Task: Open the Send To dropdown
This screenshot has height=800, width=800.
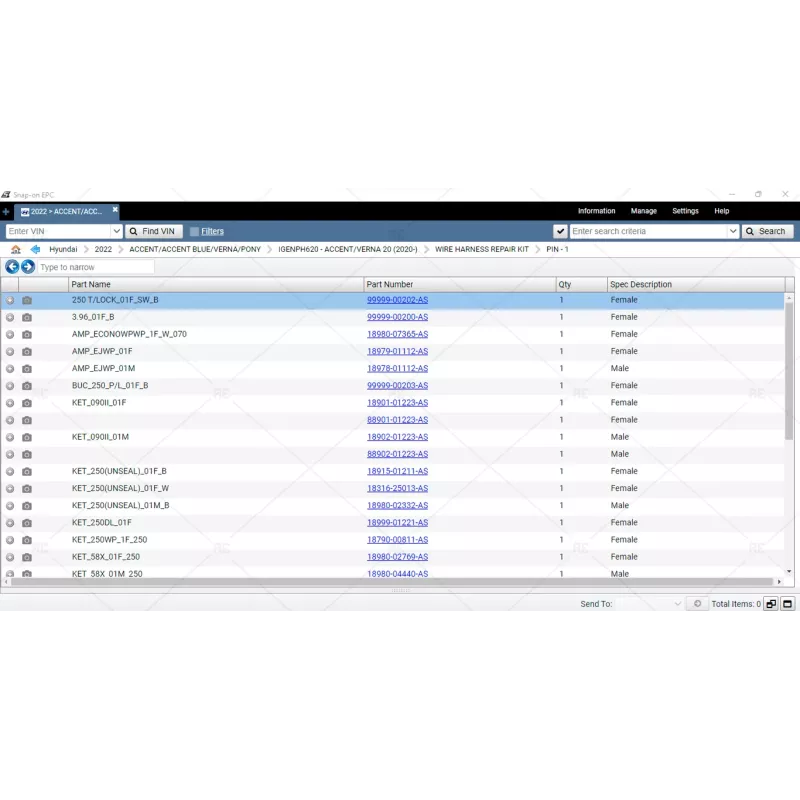Action: pos(678,604)
